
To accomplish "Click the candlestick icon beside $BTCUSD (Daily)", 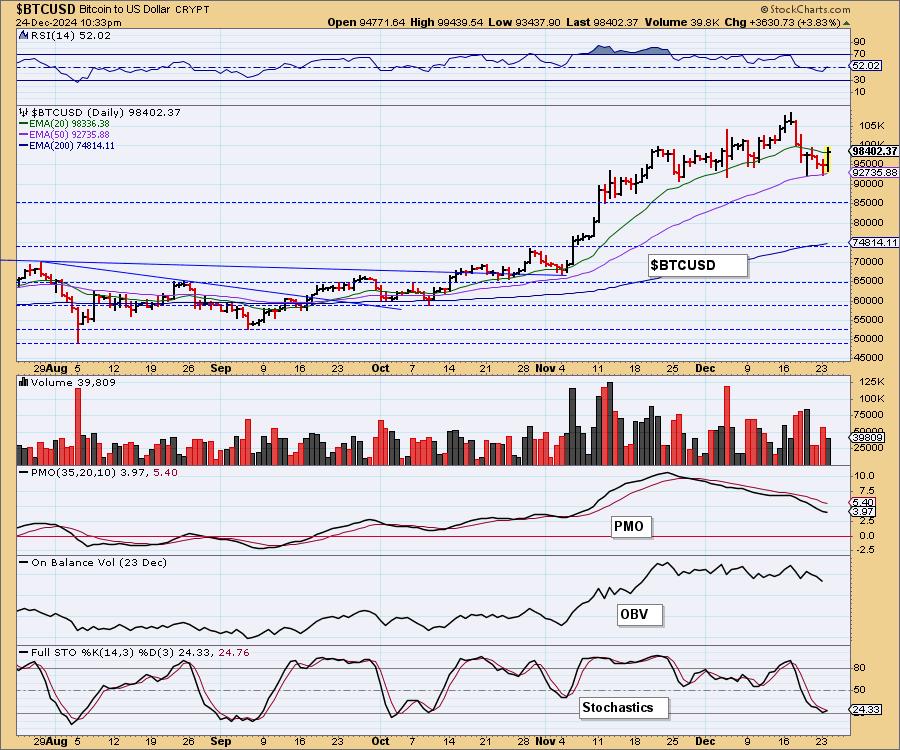I will pos(23,112).
